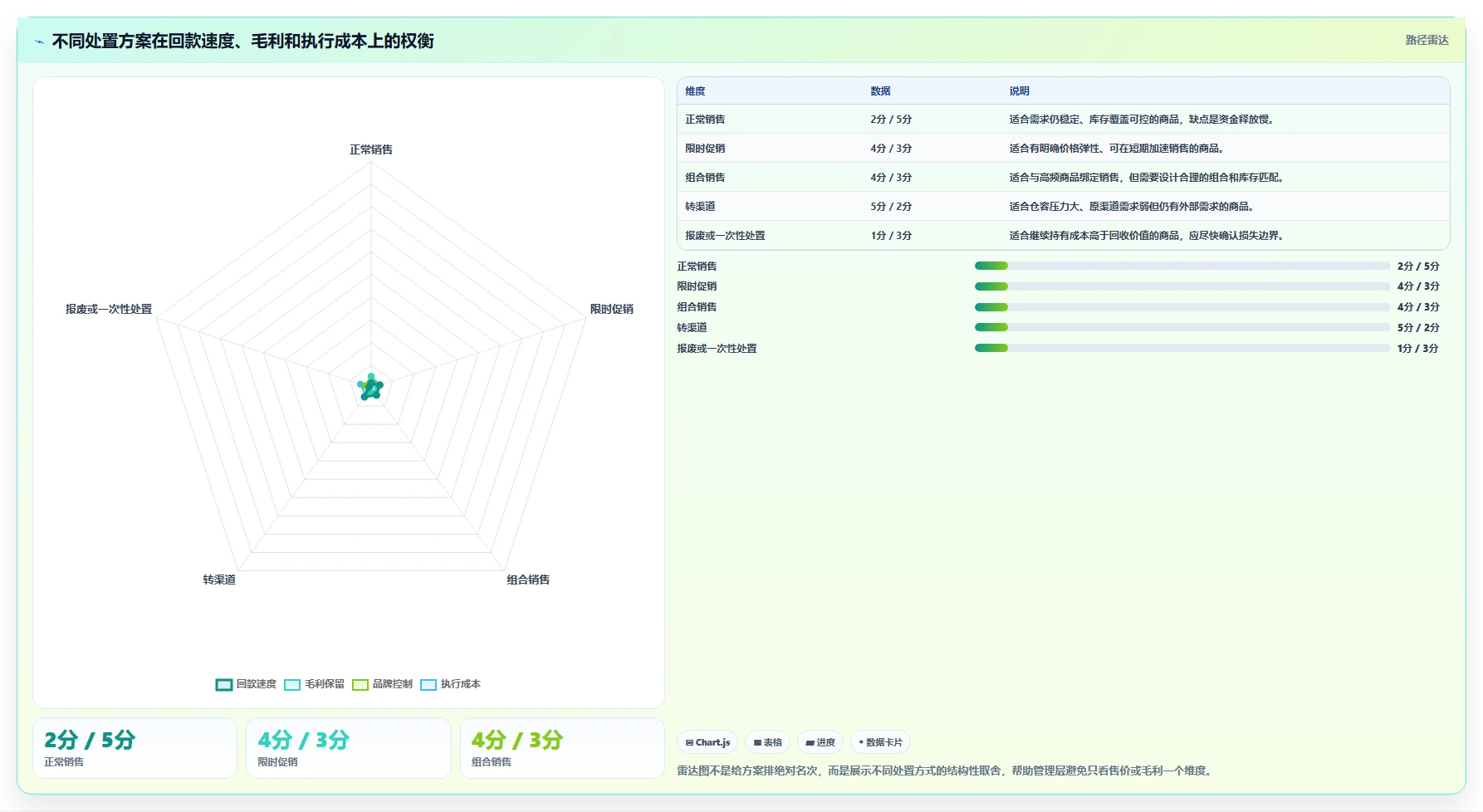Toggle the 执行成本 legend series
Screen dimensions: 1483x812
pos(450,684)
